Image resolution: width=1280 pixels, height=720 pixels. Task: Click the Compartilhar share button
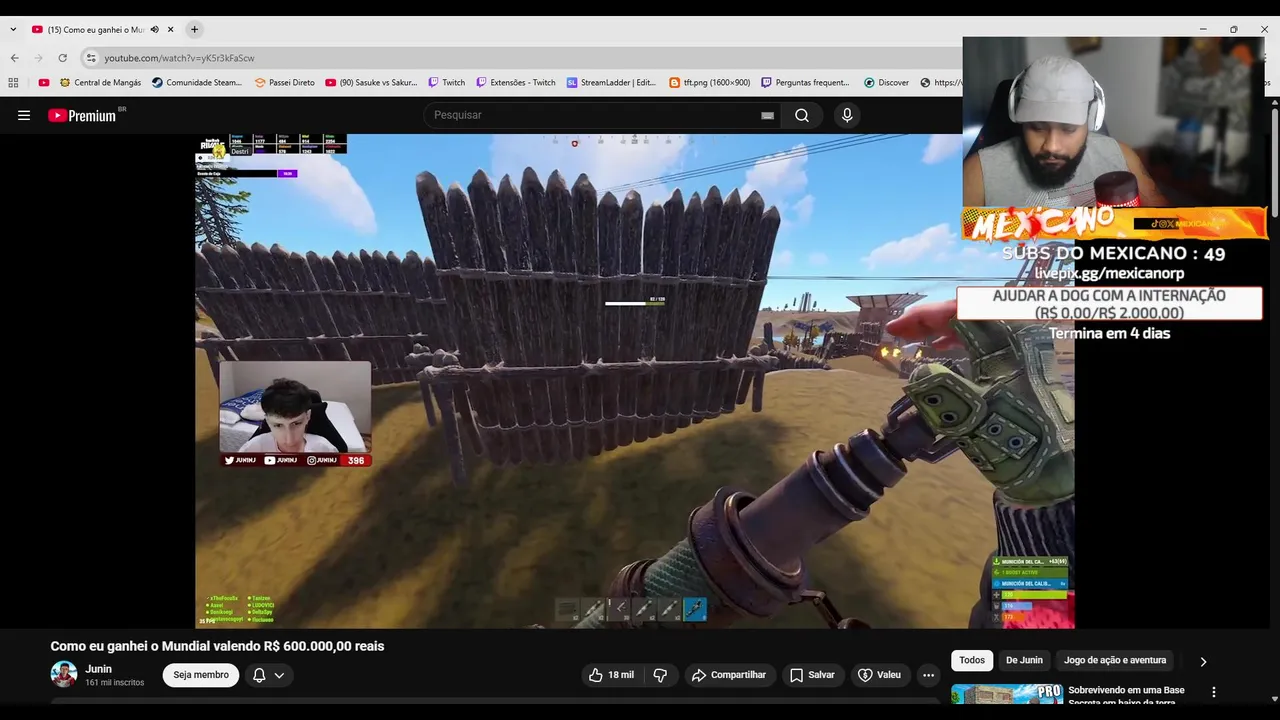pos(729,675)
